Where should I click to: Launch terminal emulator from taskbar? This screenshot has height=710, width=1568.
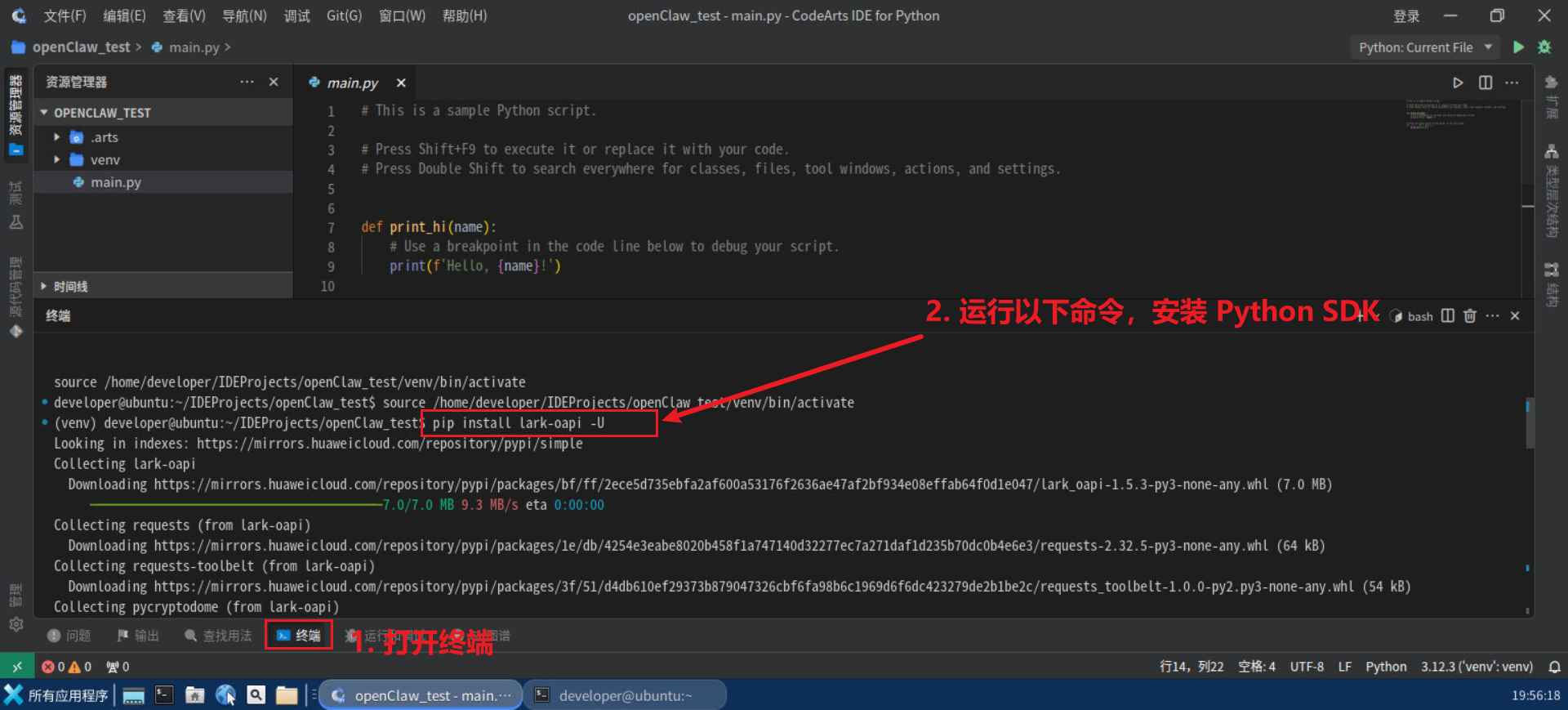164,695
